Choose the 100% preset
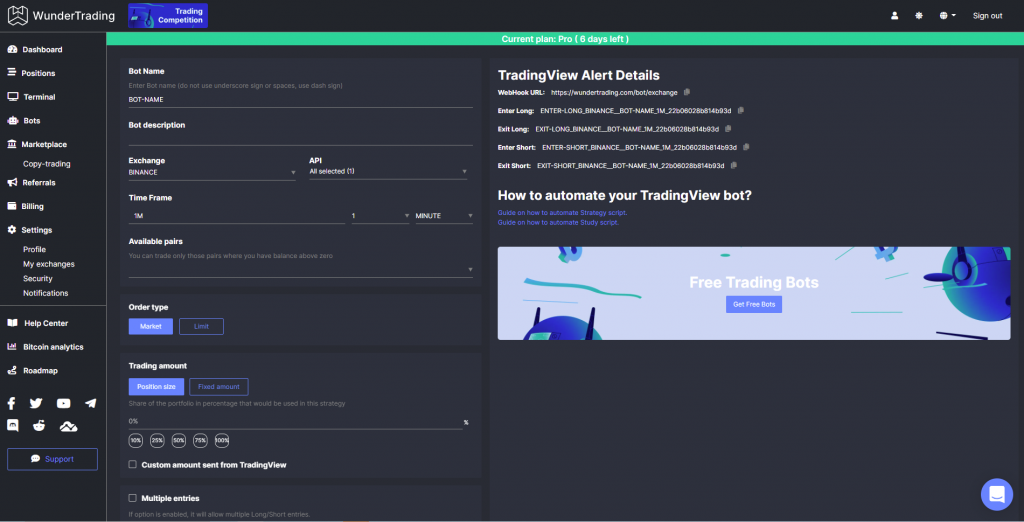 (222, 441)
